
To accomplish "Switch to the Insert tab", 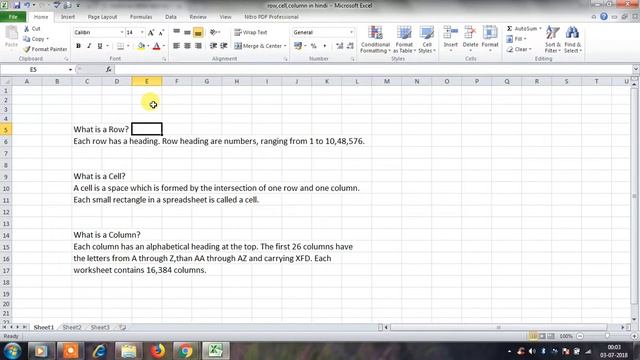I will (68, 17).
